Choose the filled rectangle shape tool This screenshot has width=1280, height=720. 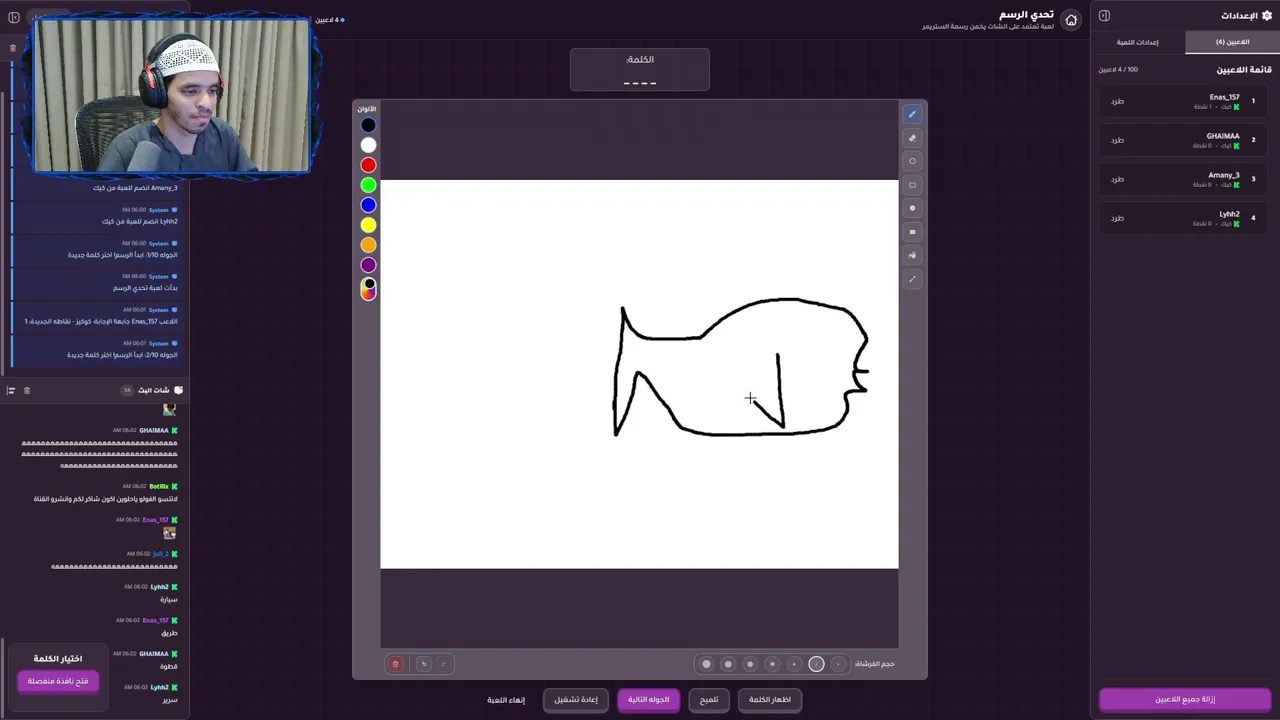tap(912, 232)
